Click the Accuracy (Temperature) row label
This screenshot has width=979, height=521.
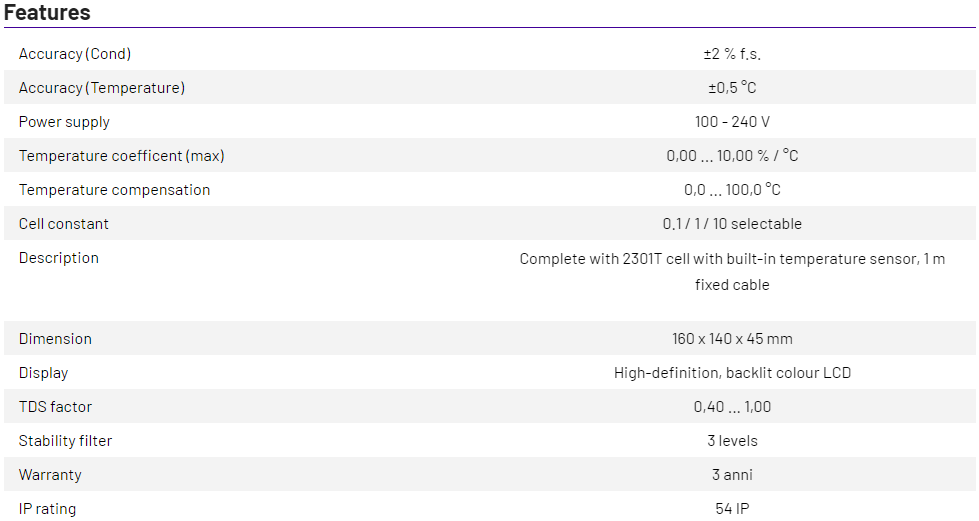click(x=102, y=88)
